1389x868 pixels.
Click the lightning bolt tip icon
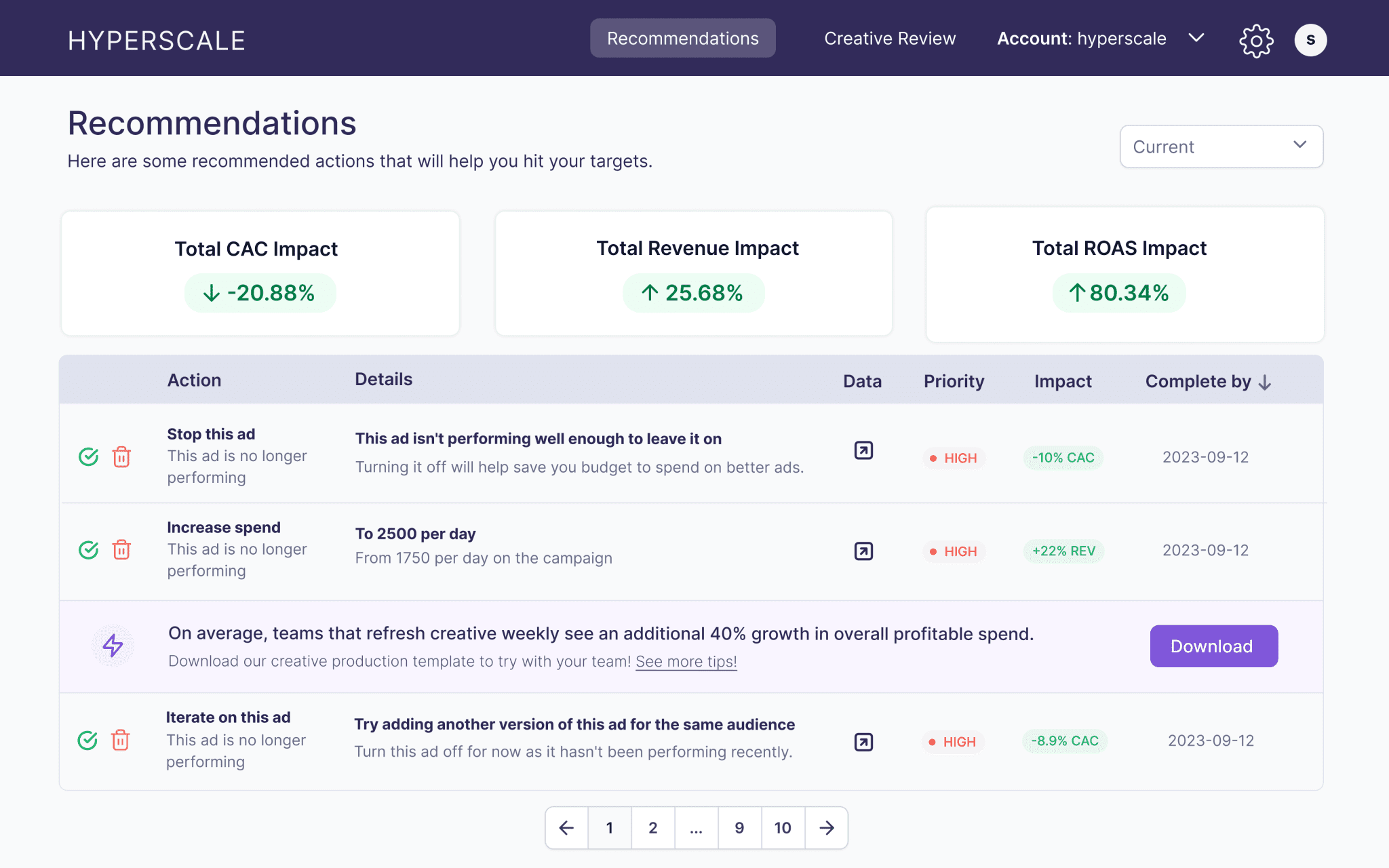[113, 646]
